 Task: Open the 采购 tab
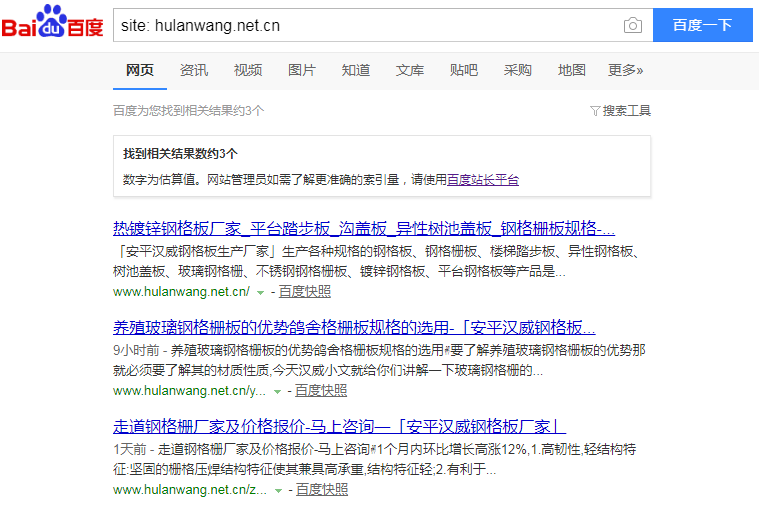point(517,70)
